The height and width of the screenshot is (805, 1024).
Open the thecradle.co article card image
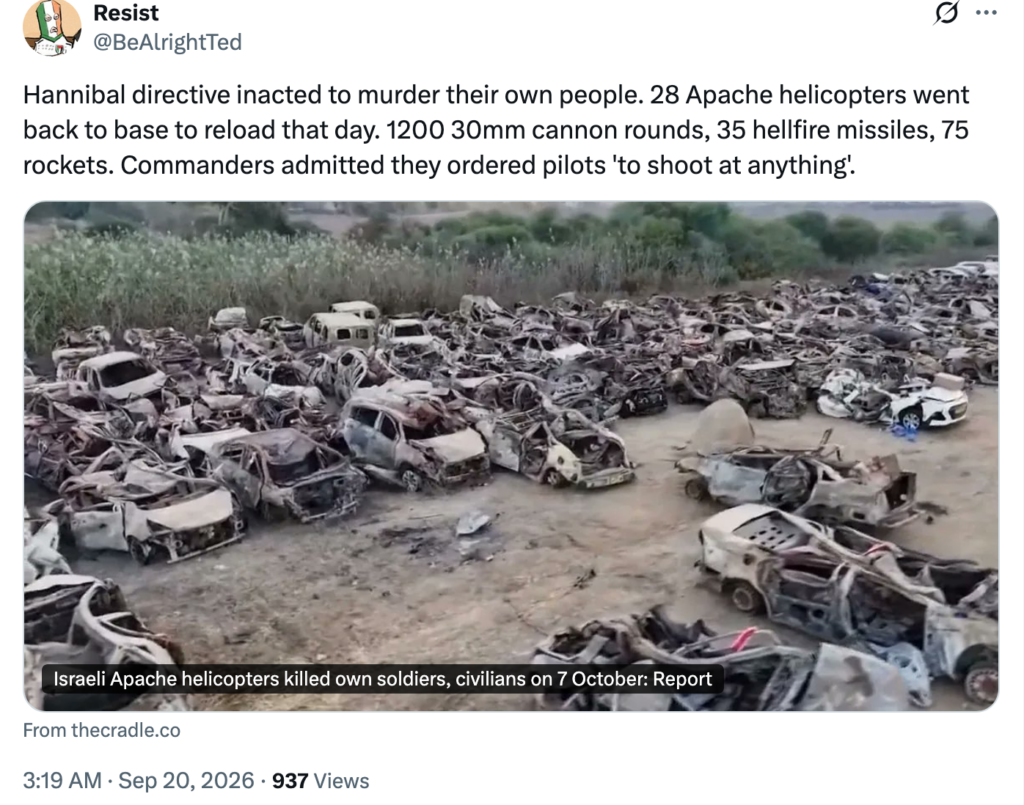click(x=511, y=456)
